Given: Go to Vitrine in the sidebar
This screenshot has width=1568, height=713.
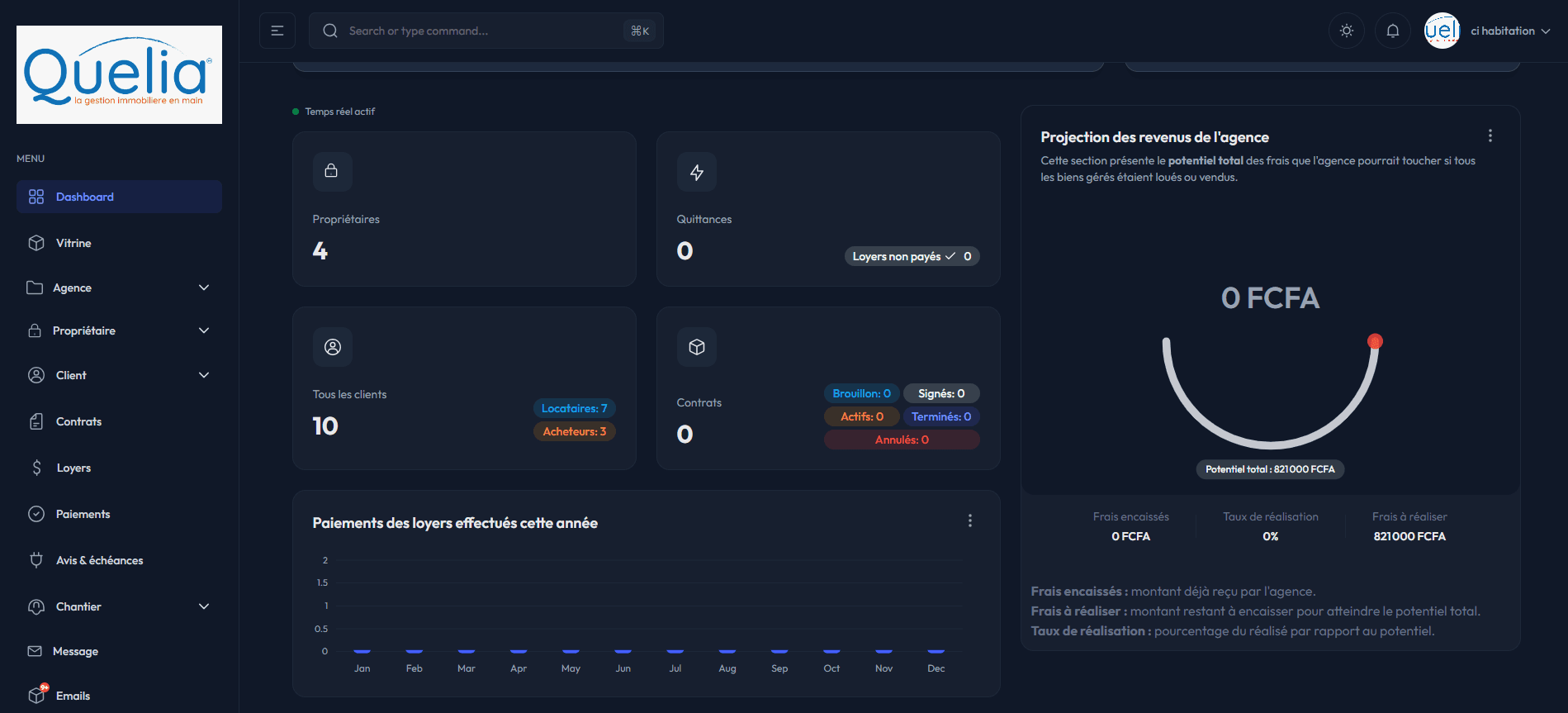Looking at the screenshot, I should point(73,243).
